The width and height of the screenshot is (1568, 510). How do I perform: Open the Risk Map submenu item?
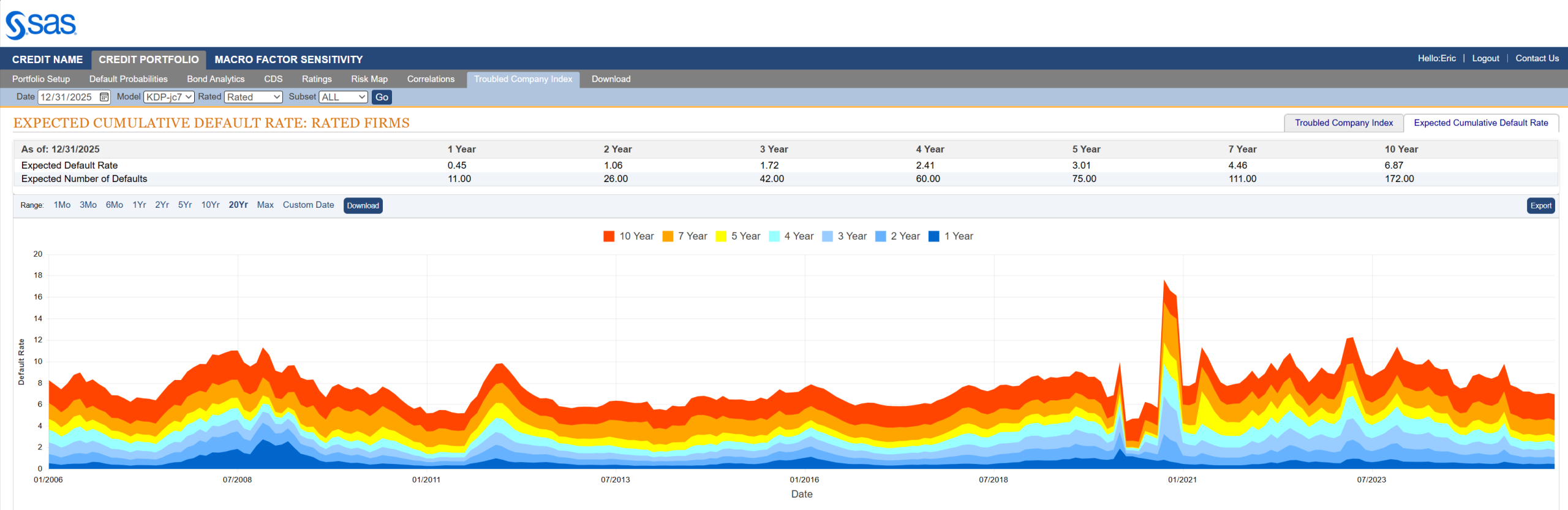pos(369,79)
